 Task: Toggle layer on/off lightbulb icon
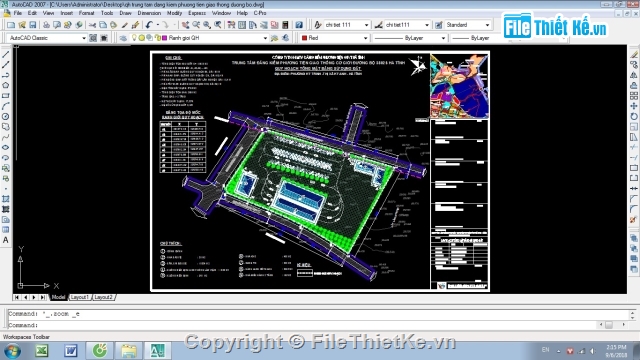click(134, 38)
